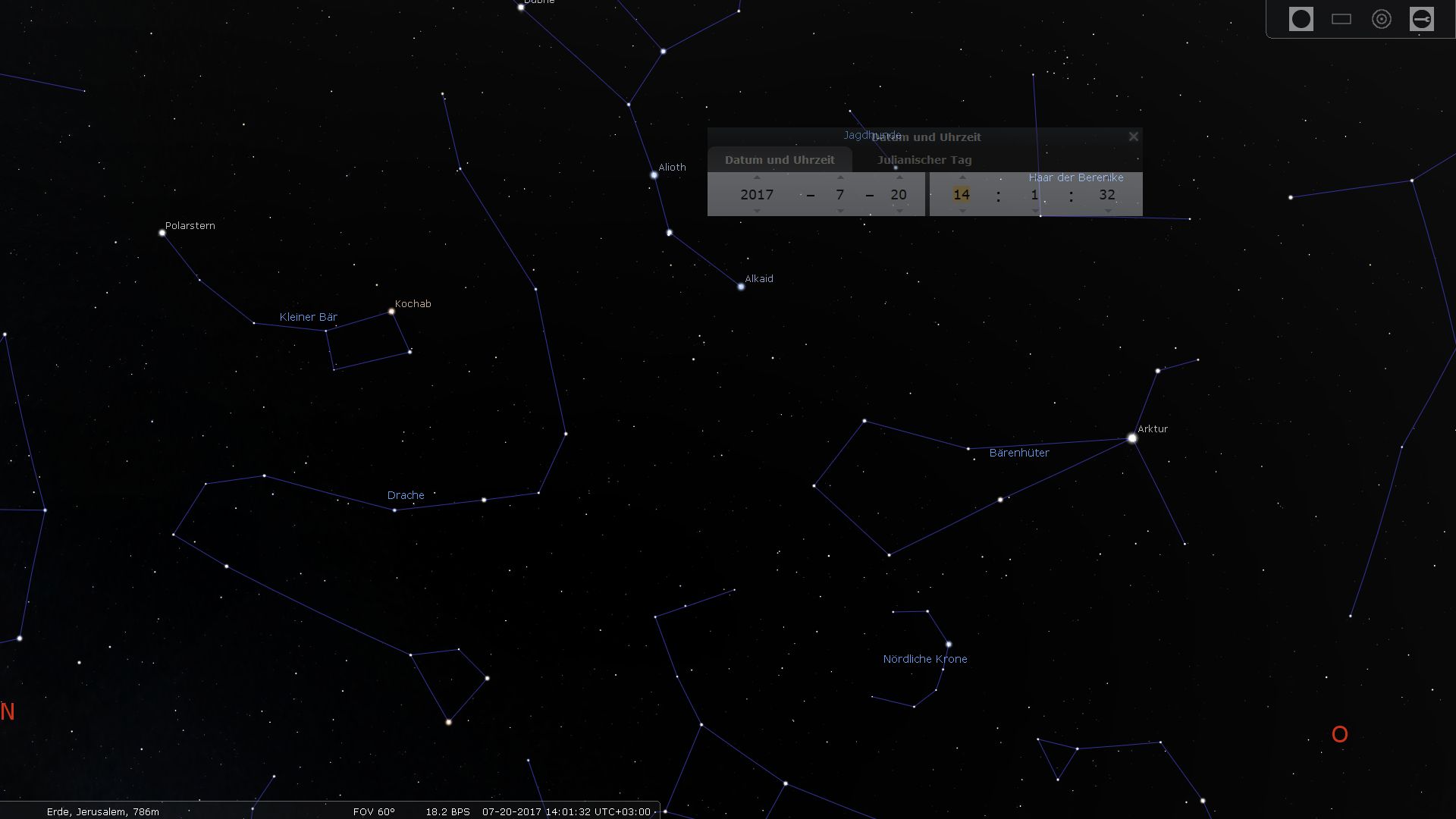Screen dimensions: 1456x819
Task: Click the FOV 60° status entry
Action: (374, 811)
